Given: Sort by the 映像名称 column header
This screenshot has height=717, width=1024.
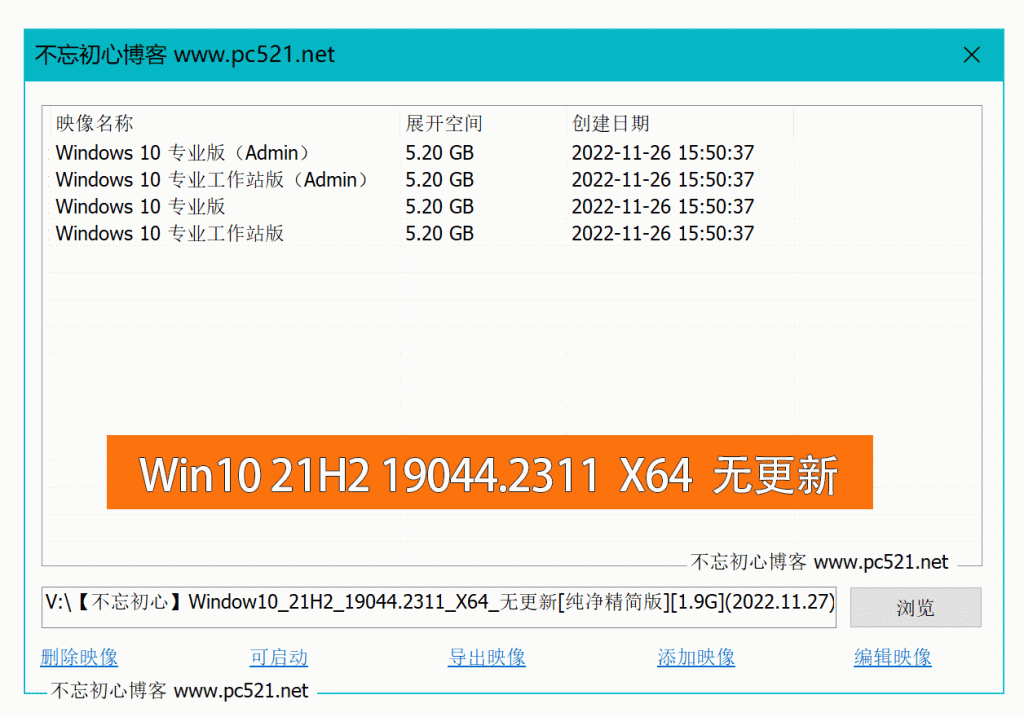Looking at the screenshot, I should [x=94, y=124].
